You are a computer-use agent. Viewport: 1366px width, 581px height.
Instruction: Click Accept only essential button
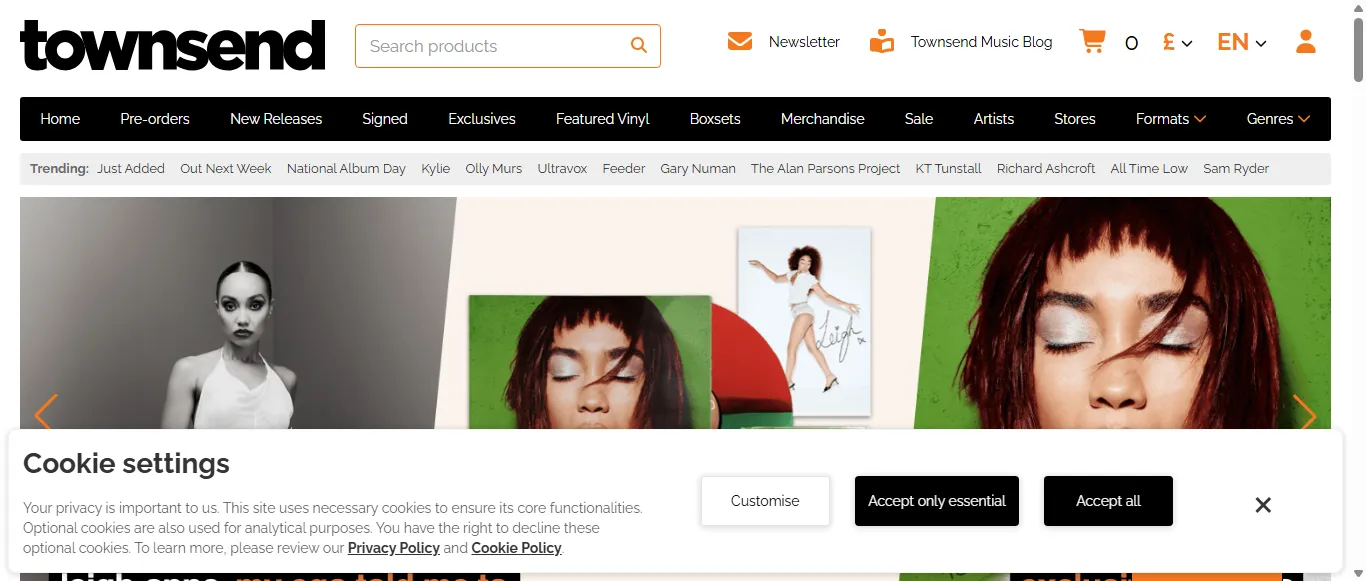click(936, 501)
